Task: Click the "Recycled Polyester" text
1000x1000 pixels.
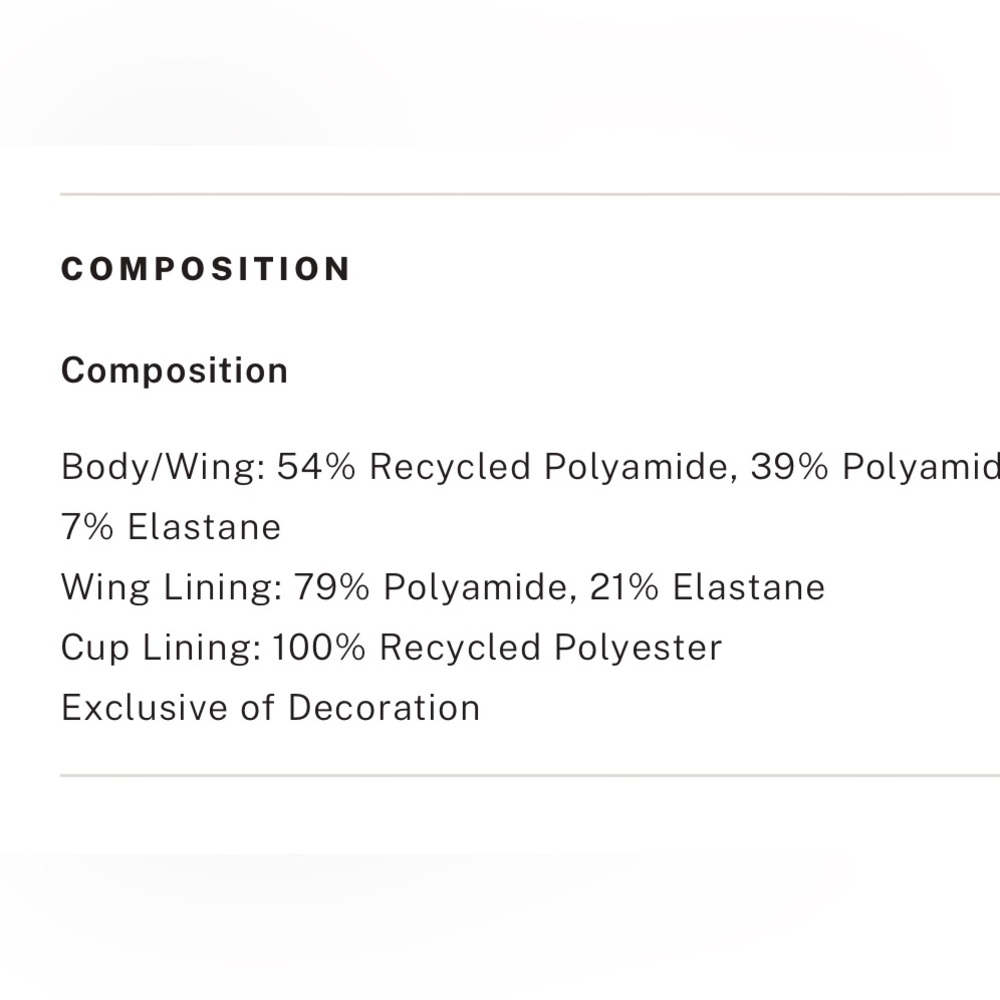Action: pyautogui.click(x=550, y=647)
